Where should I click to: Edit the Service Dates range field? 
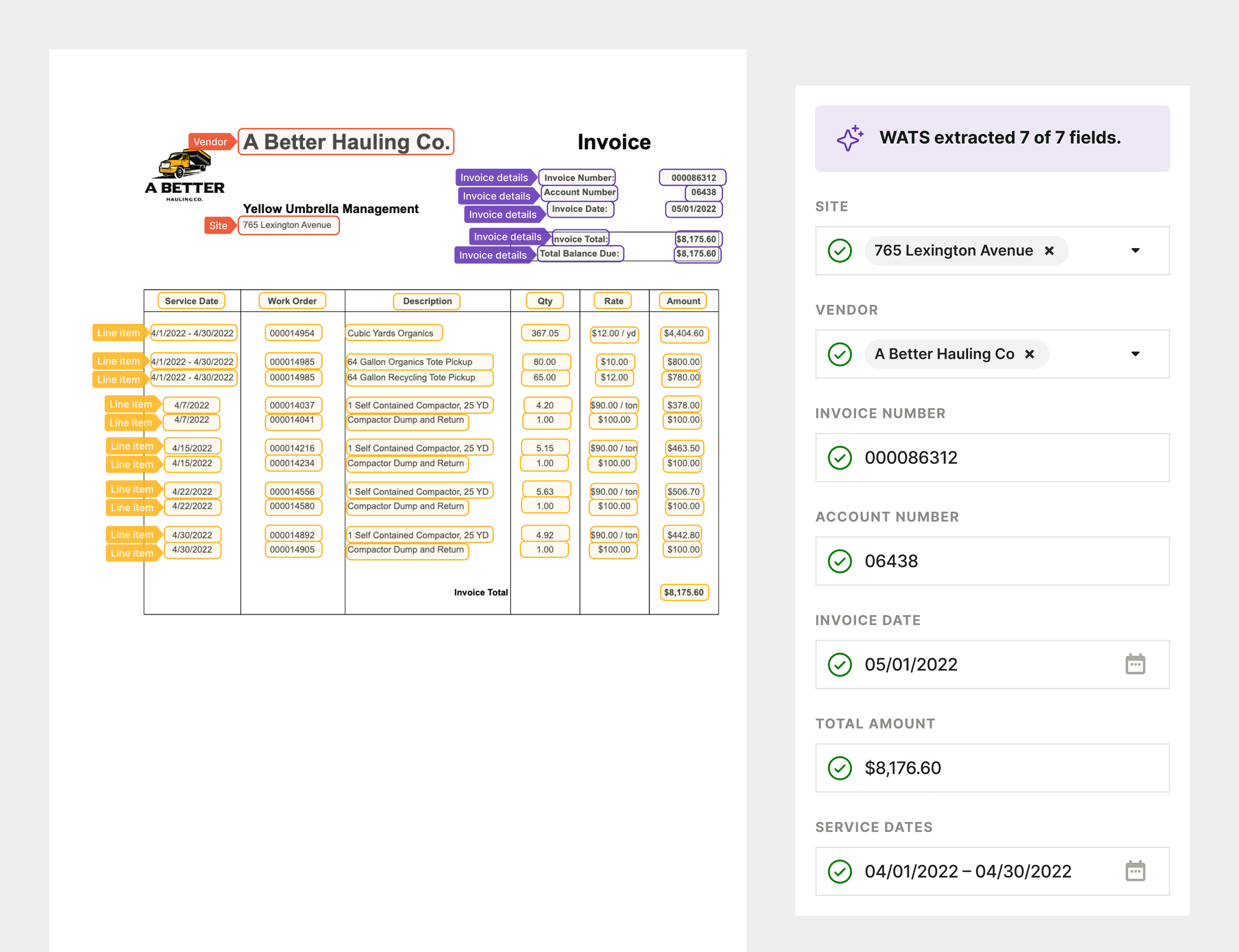coord(993,871)
